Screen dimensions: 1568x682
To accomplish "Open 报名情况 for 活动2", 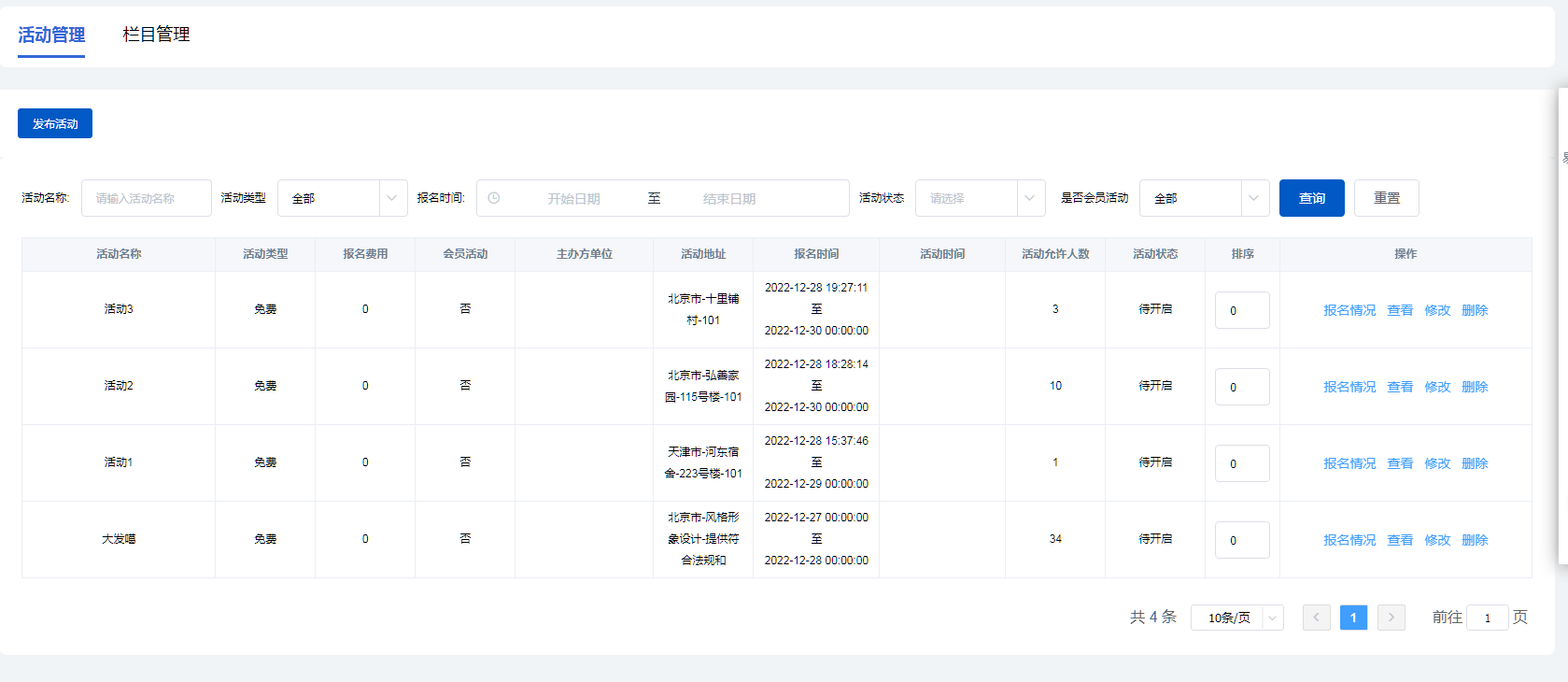I will [x=1349, y=387].
